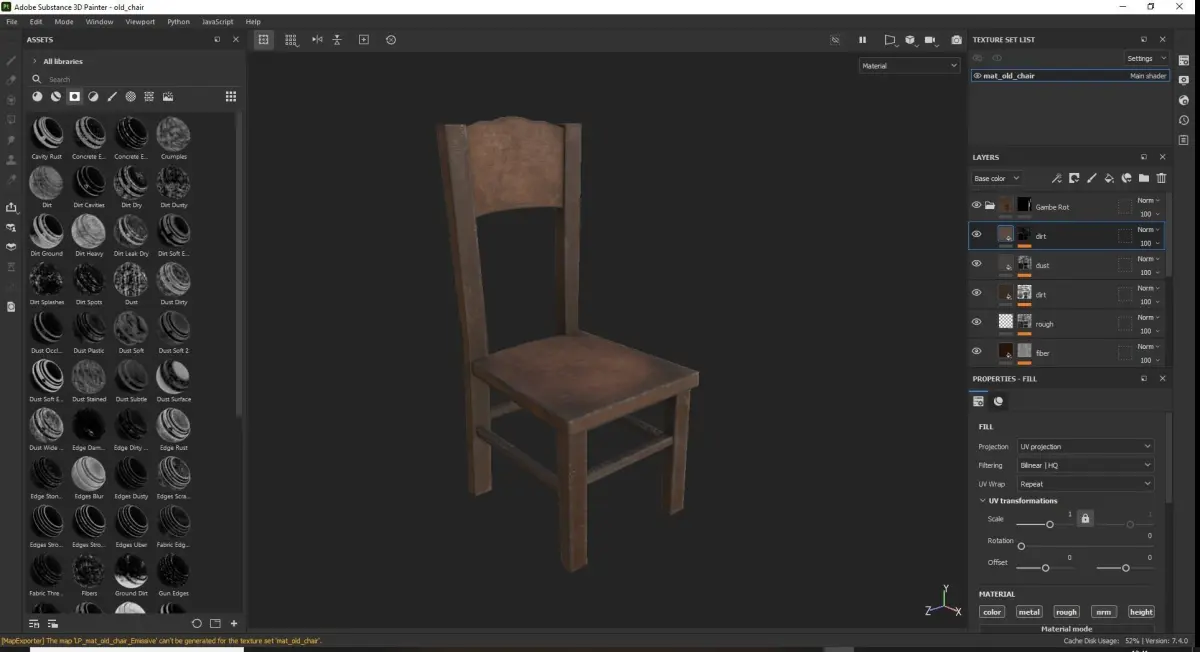This screenshot has width=1200, height=652.
Task: Toggle the hide-overlay eye icon in viewport toolbar
Action: tap(835, 40)
